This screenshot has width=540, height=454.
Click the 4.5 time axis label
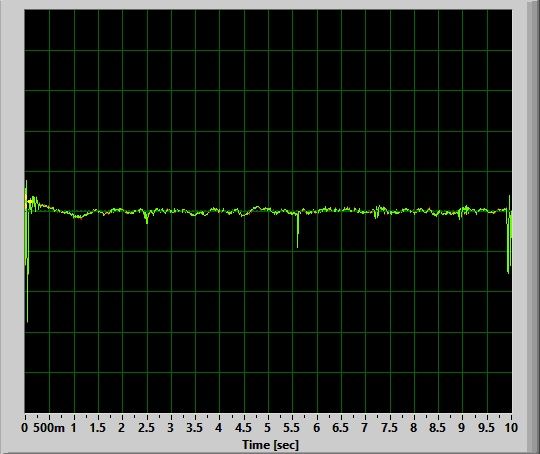coord(243,428)
